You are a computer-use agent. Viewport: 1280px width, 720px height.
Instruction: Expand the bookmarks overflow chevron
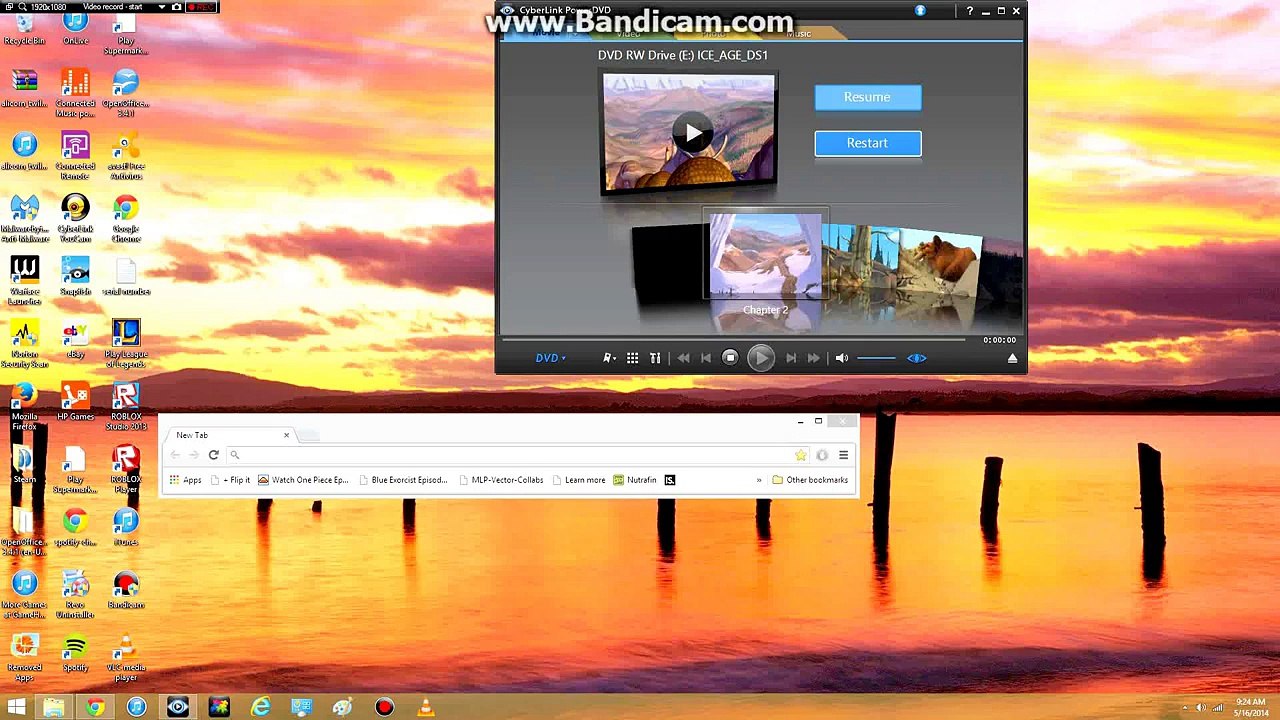[759, 480]
